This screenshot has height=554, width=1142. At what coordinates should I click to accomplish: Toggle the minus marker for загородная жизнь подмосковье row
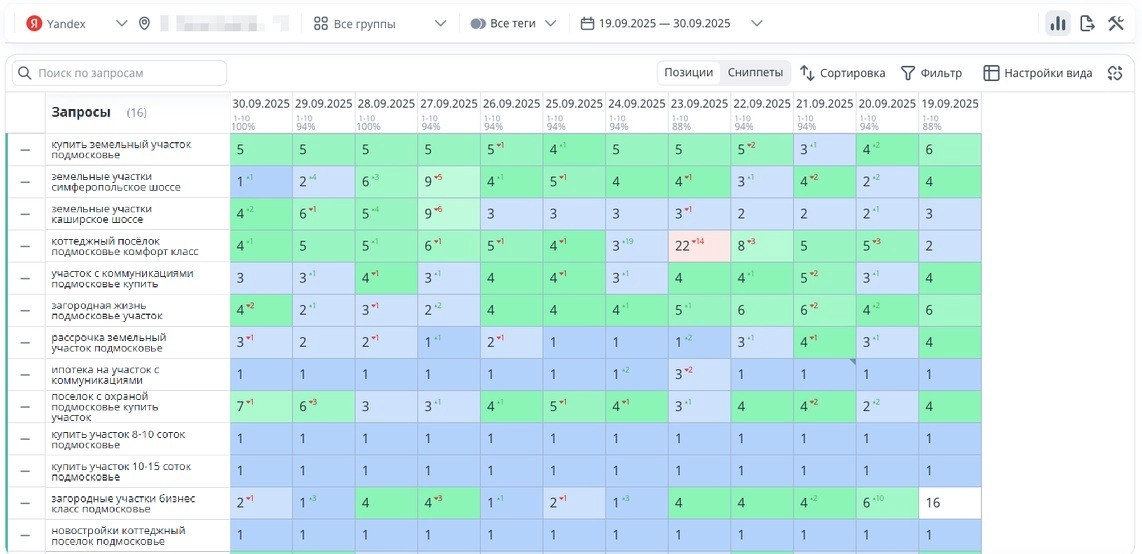tap(25, 311)
